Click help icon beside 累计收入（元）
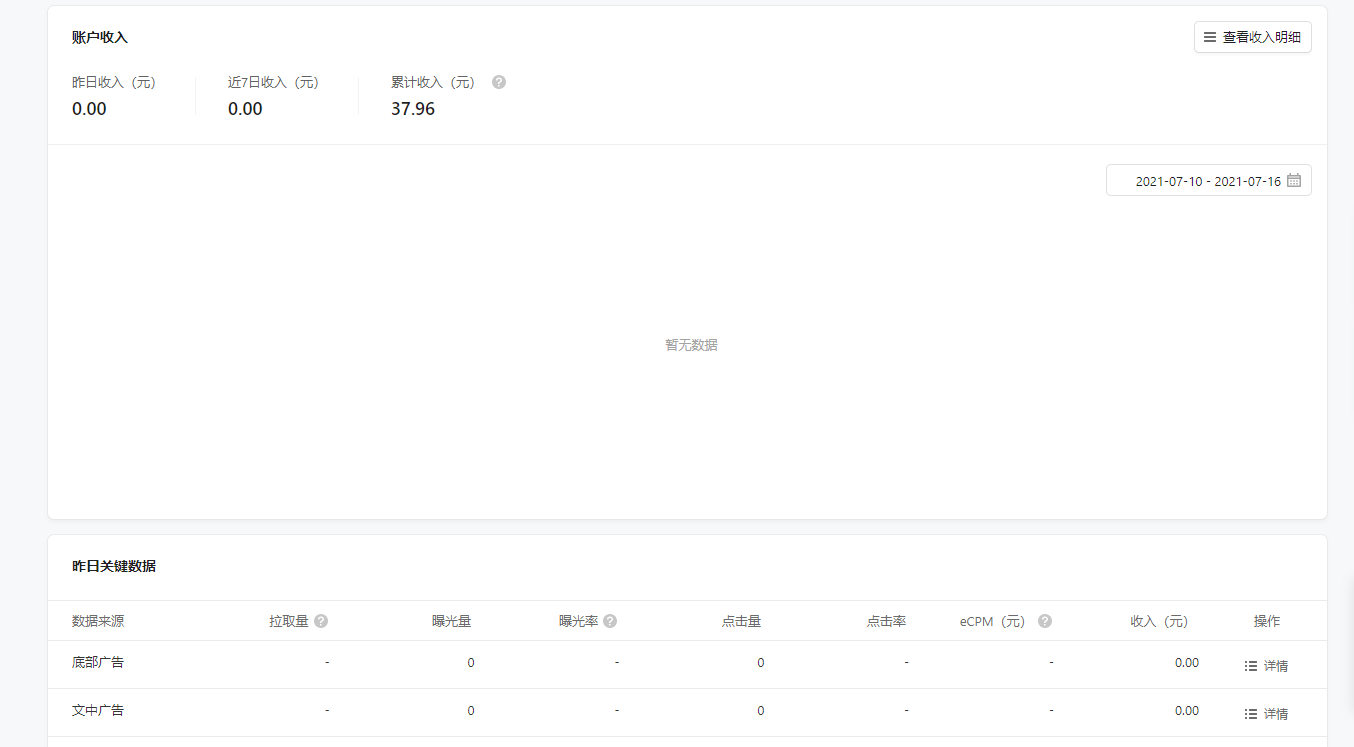Viewport: 1354px width, 747px height. [x=499, y=82]
